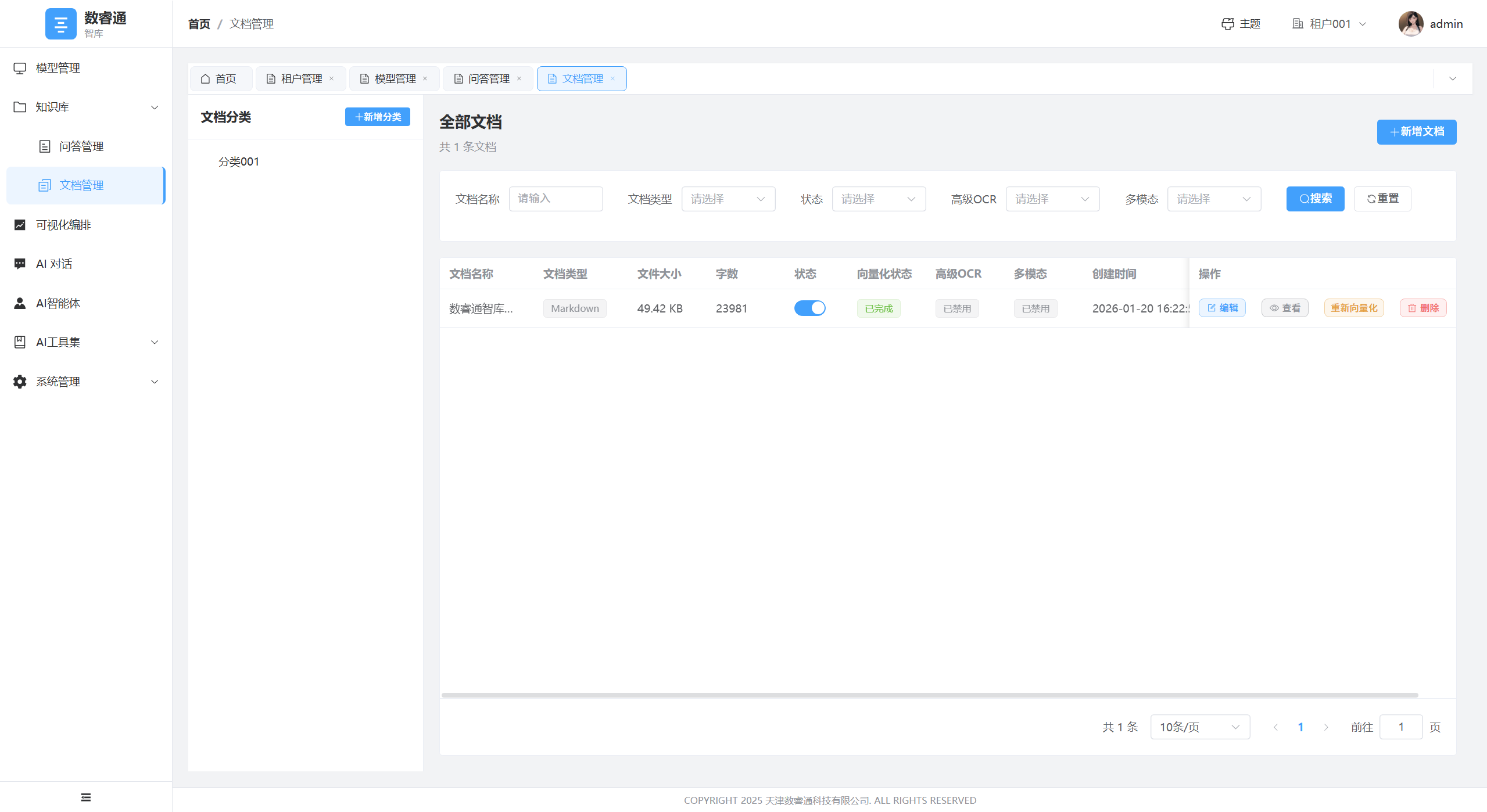The height and width of the screenshot is (812, 1487).
Task: Click the 数睿通 logo icon
Action: 60,24
